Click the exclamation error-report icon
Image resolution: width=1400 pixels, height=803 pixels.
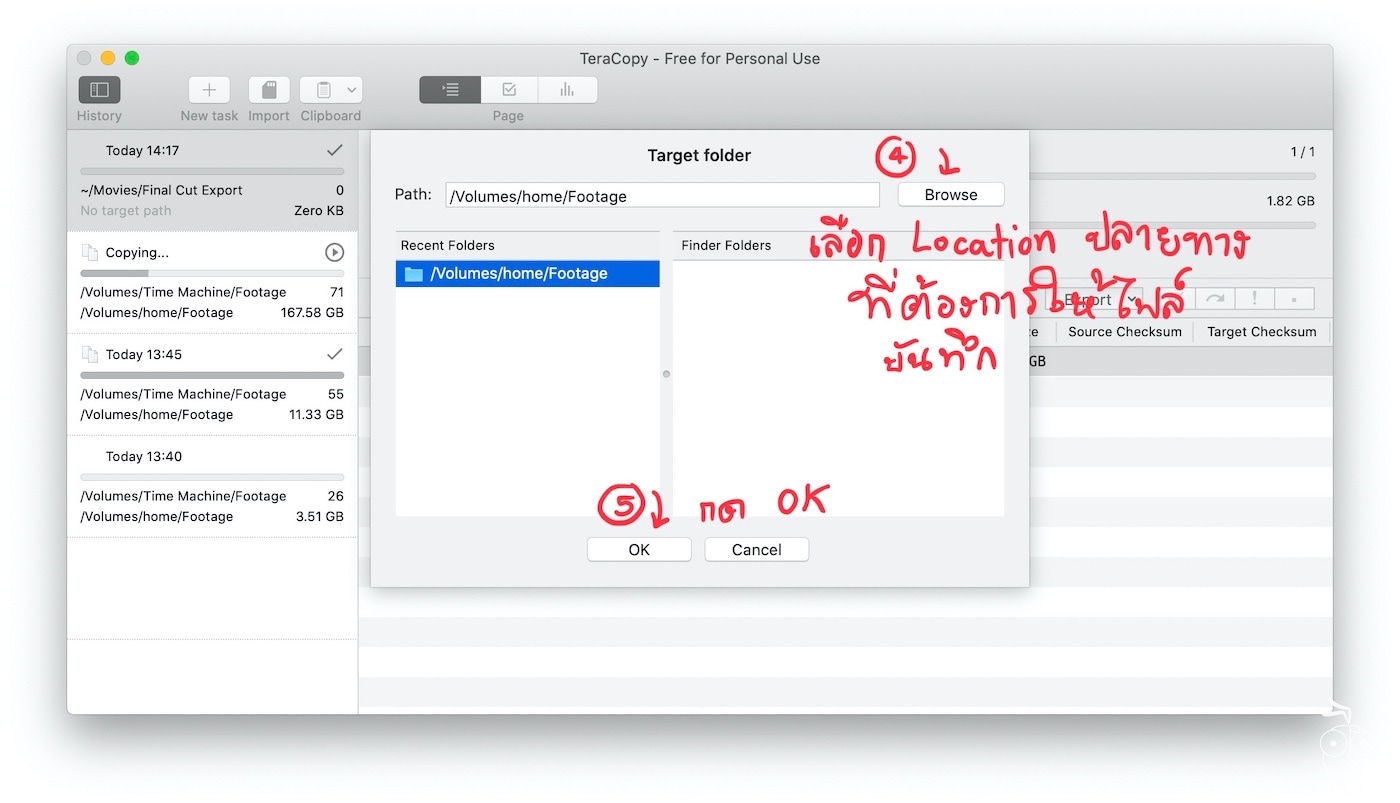(1254, 297)
